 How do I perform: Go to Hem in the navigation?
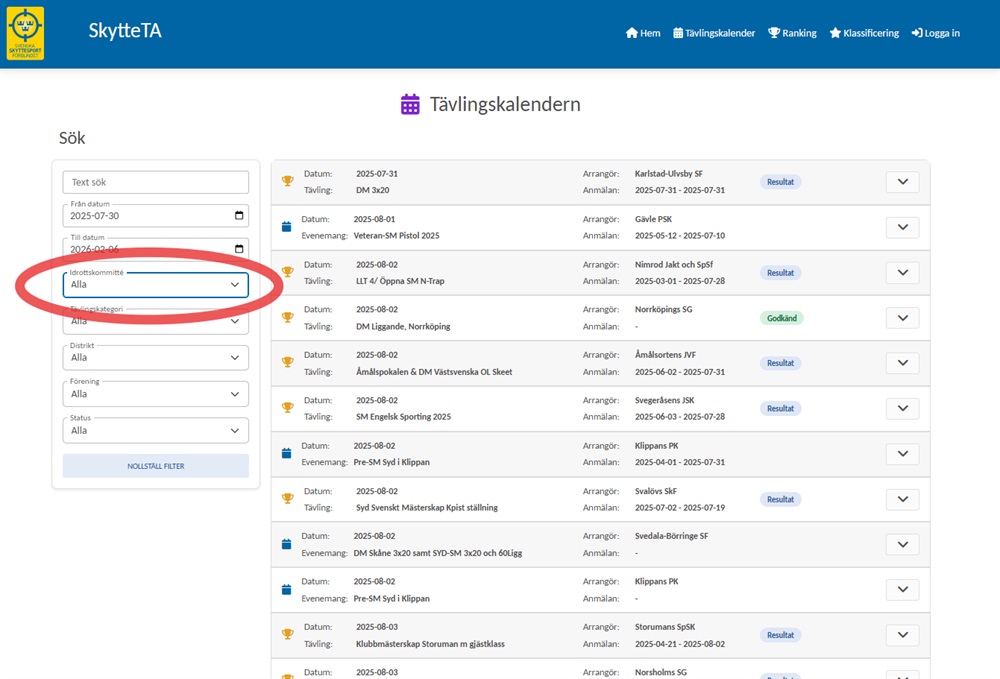click(x=643, y=33)
